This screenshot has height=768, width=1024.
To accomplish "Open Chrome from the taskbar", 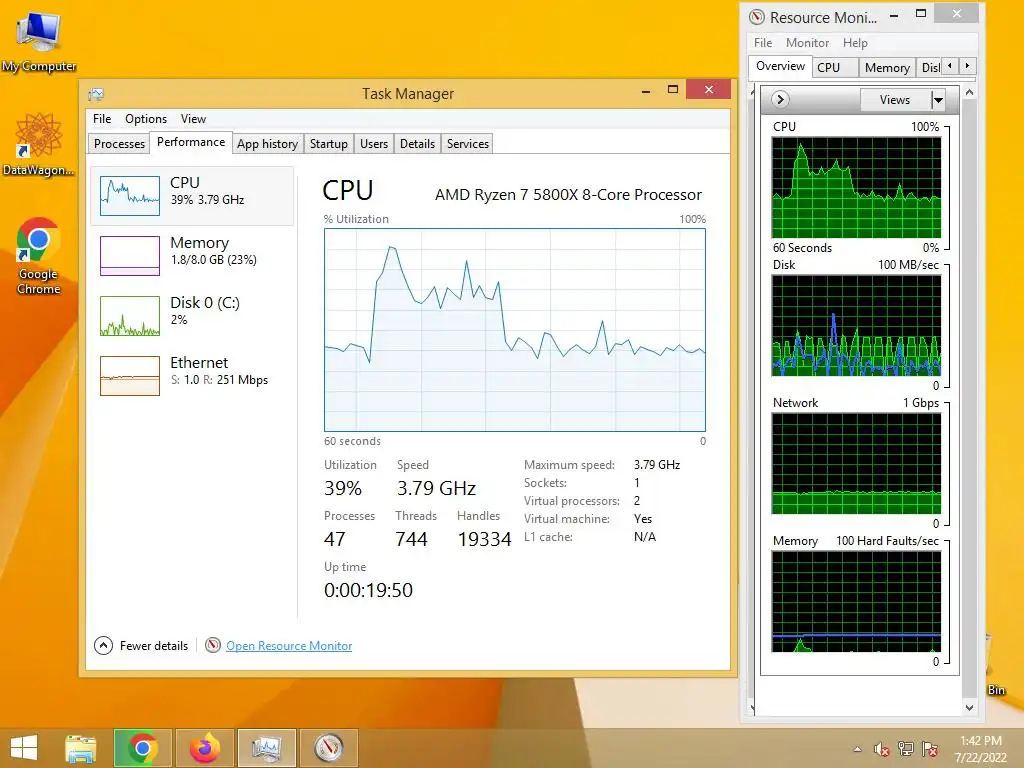I will point(142,748).
